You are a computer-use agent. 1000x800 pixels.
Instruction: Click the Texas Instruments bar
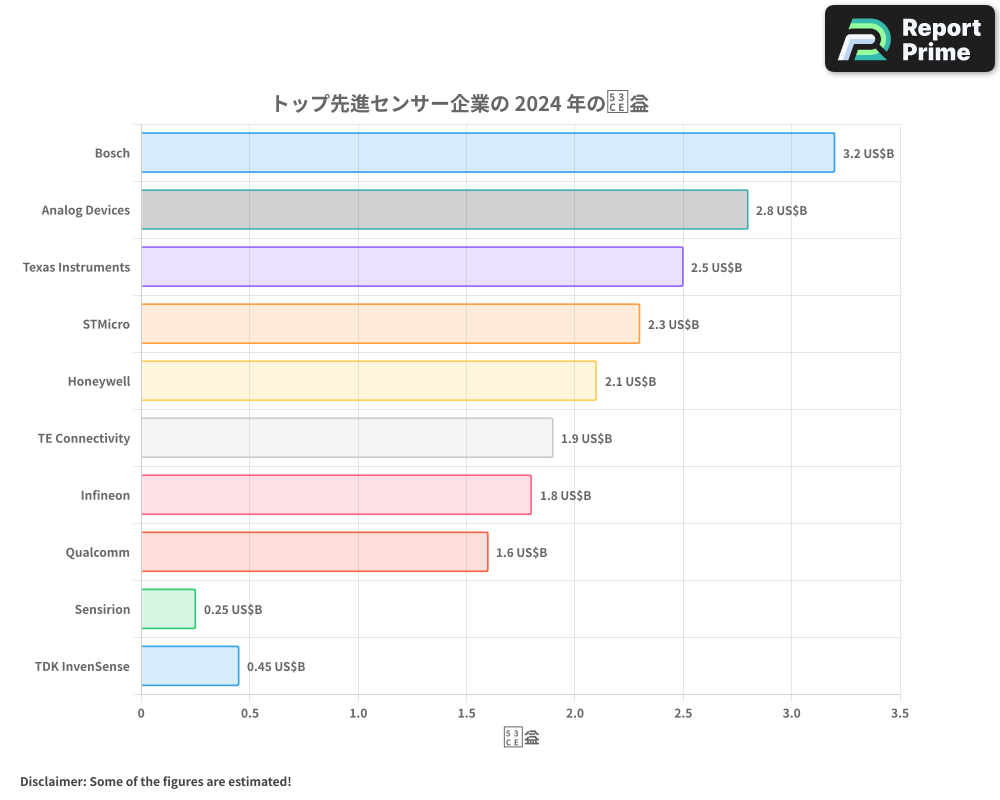410,267
